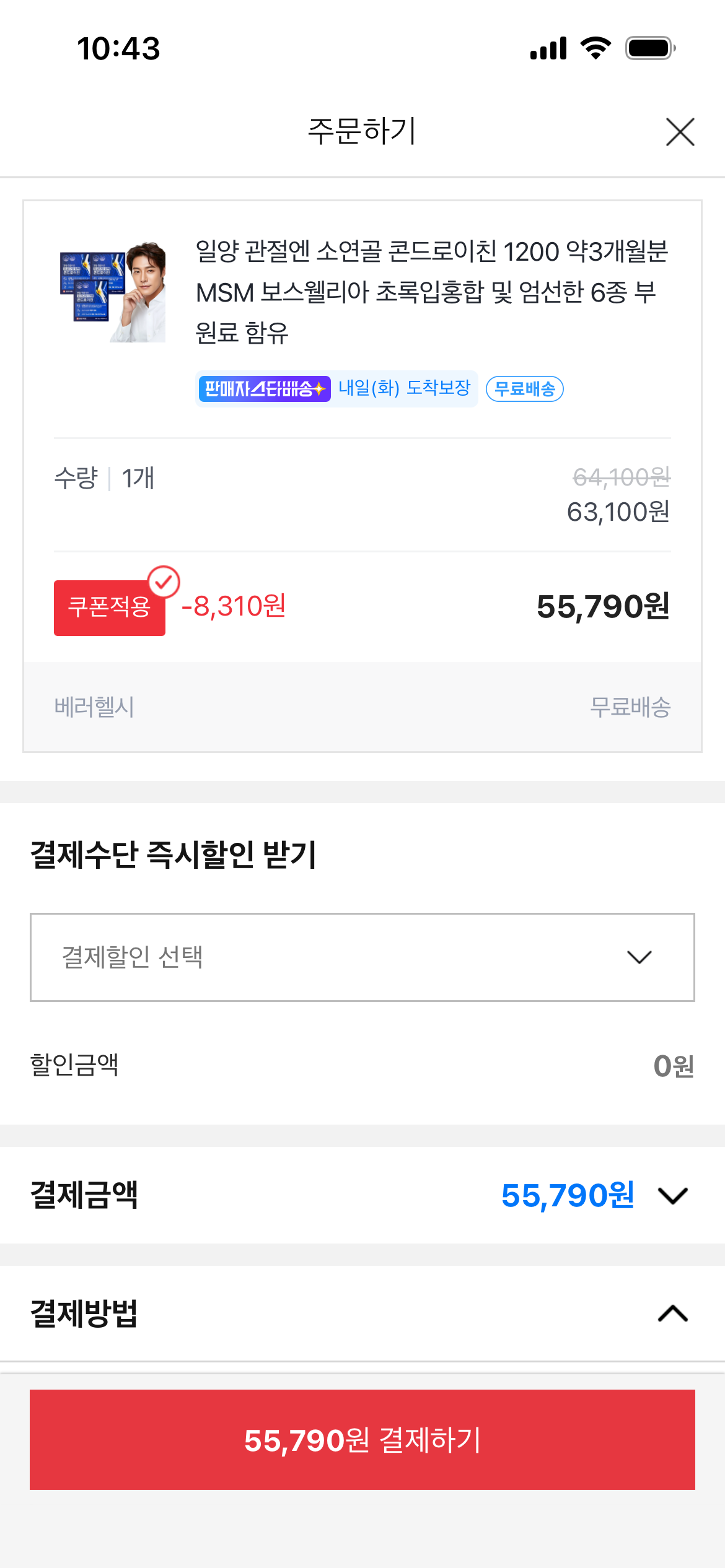Open the 결제할인 선택 dropdown

[x=362, y=957]
